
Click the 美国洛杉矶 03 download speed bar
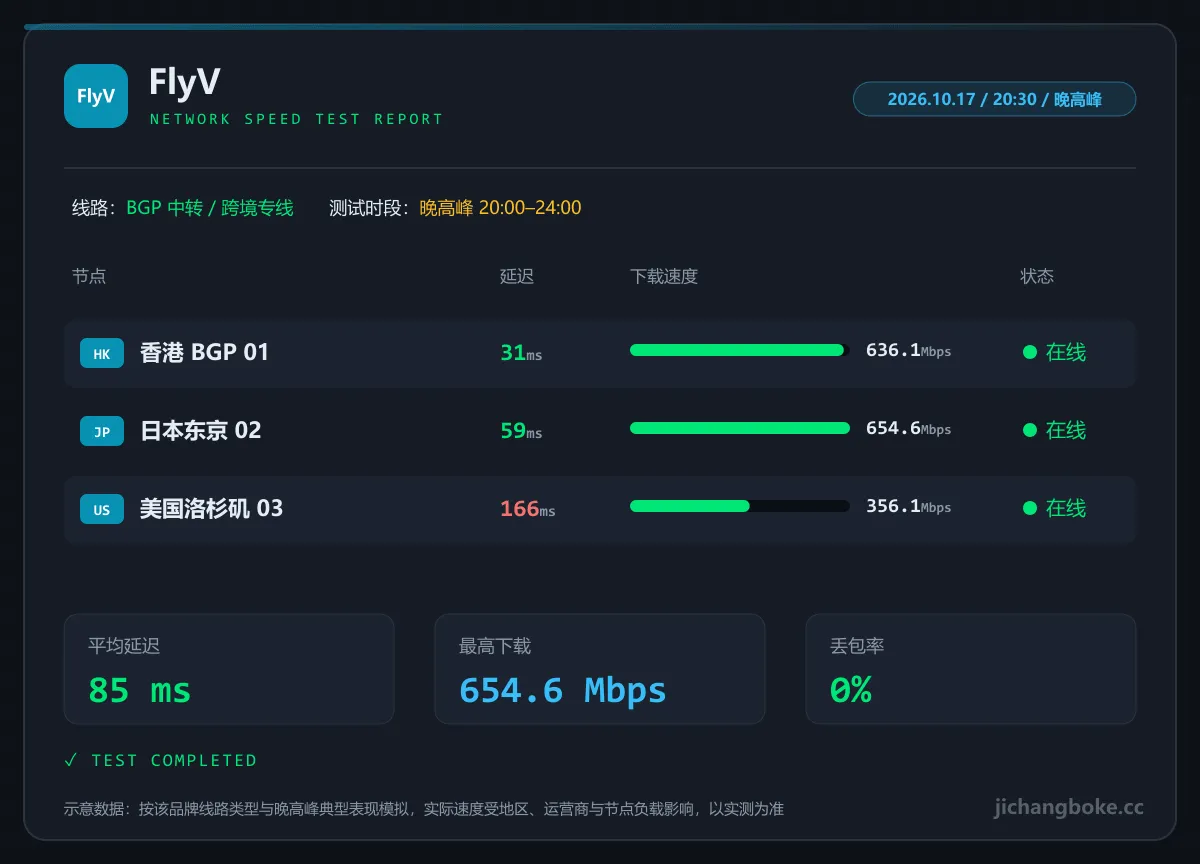740,506
